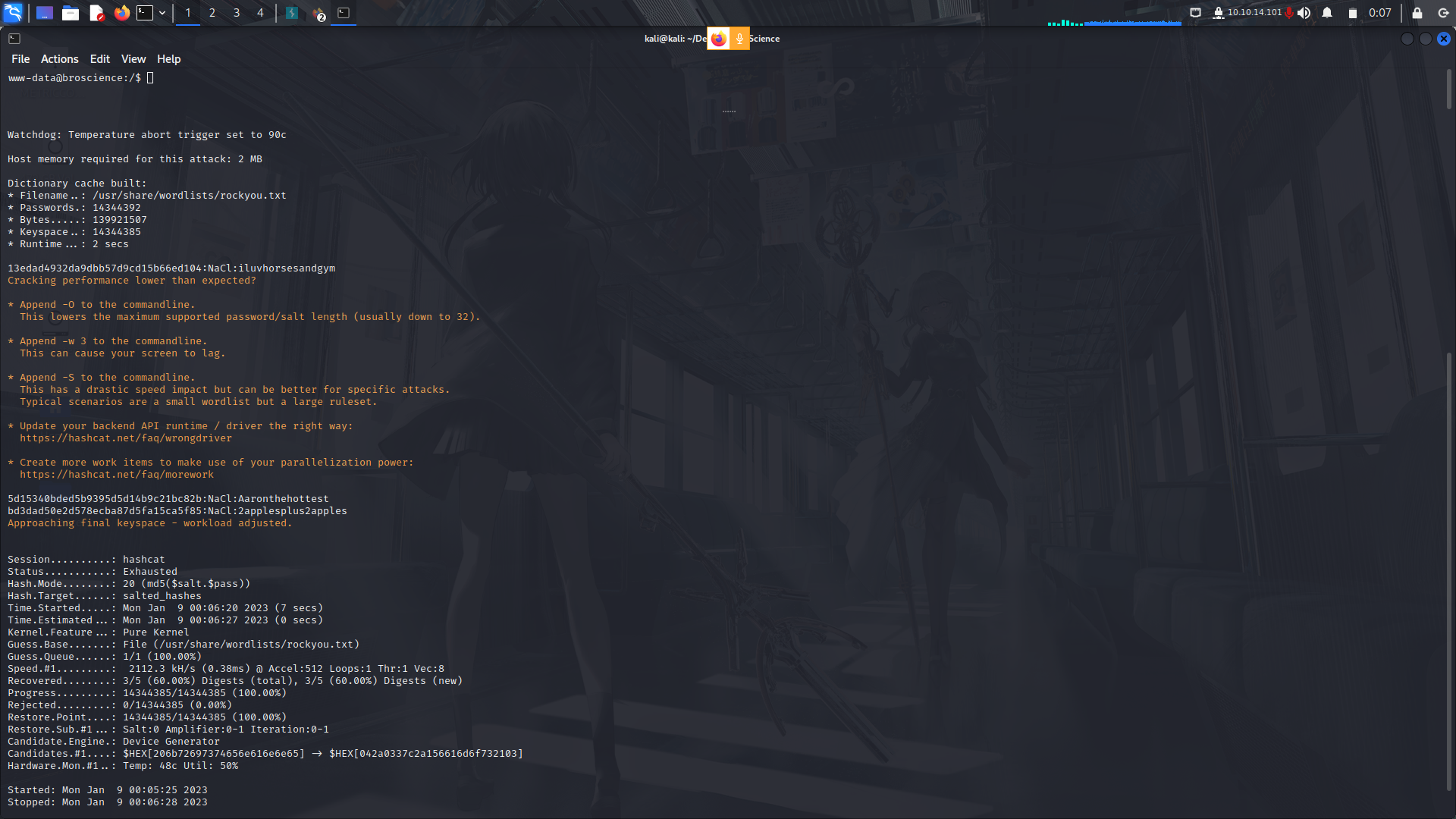
Task: Launch Firefox from the top panel
Action: [x=122, y=13]
